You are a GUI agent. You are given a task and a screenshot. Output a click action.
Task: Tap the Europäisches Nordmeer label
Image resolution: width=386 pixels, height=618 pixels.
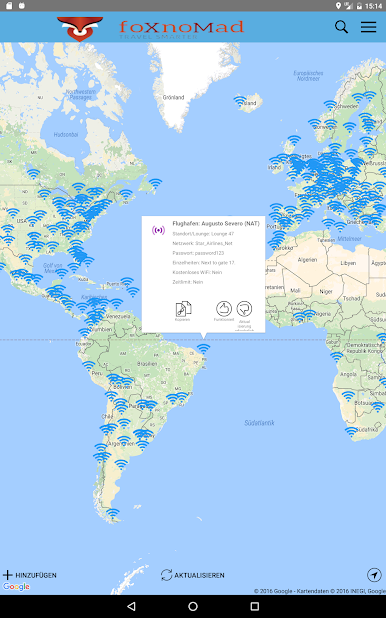[x=308, y=76]
